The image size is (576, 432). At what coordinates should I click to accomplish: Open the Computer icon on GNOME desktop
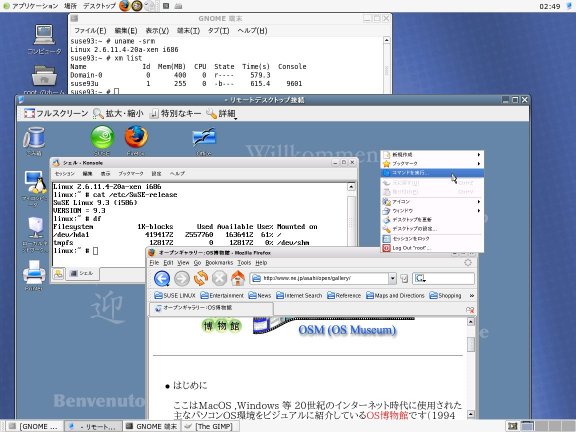[44, 40]
